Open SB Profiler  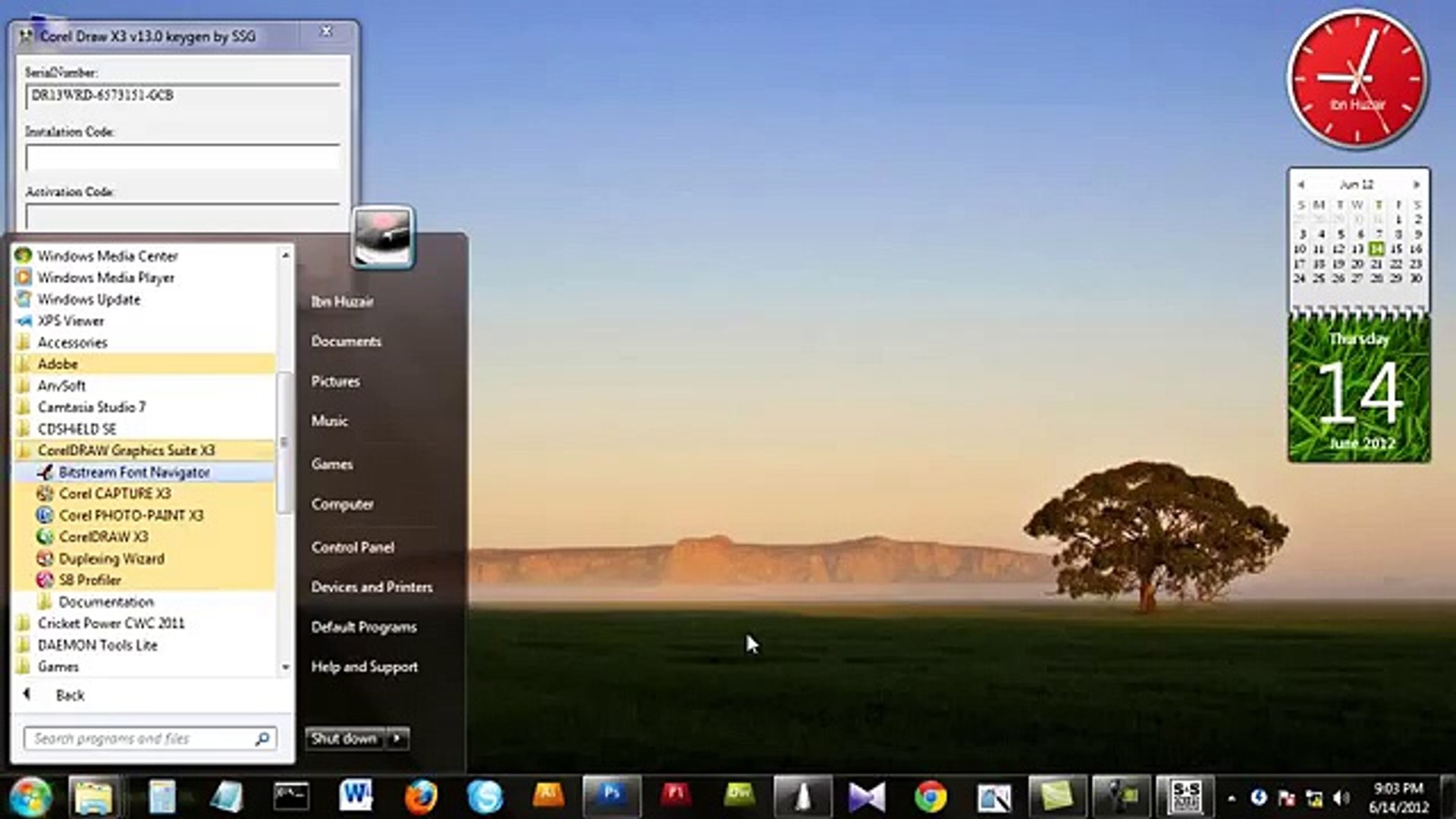click(x=96, y=579)
